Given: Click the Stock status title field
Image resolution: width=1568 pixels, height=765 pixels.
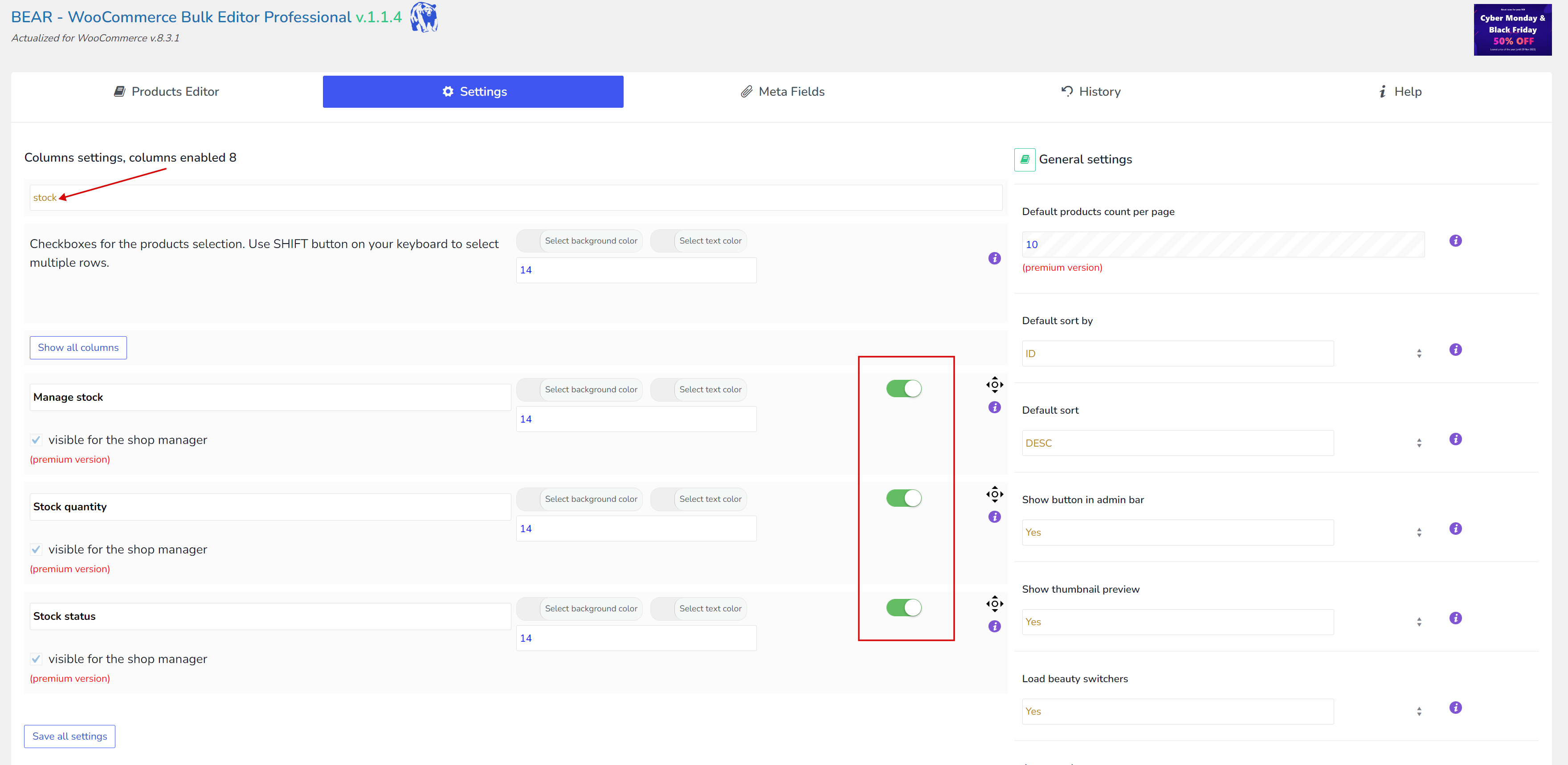Looking at the screenshot, I should click(270, 617).
